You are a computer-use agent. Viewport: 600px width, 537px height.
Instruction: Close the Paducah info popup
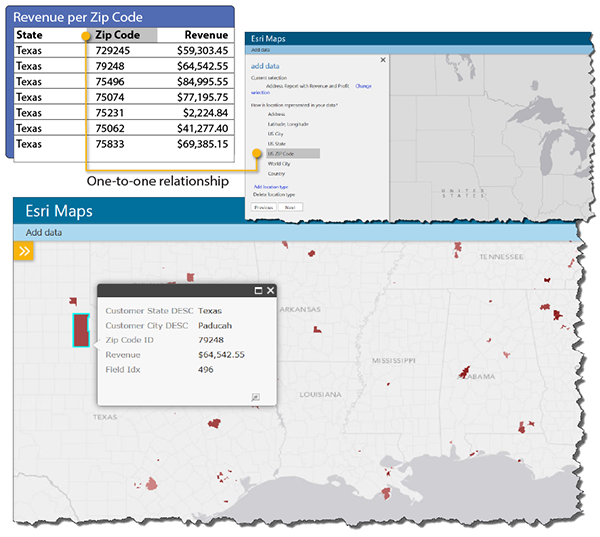point(271,291)
